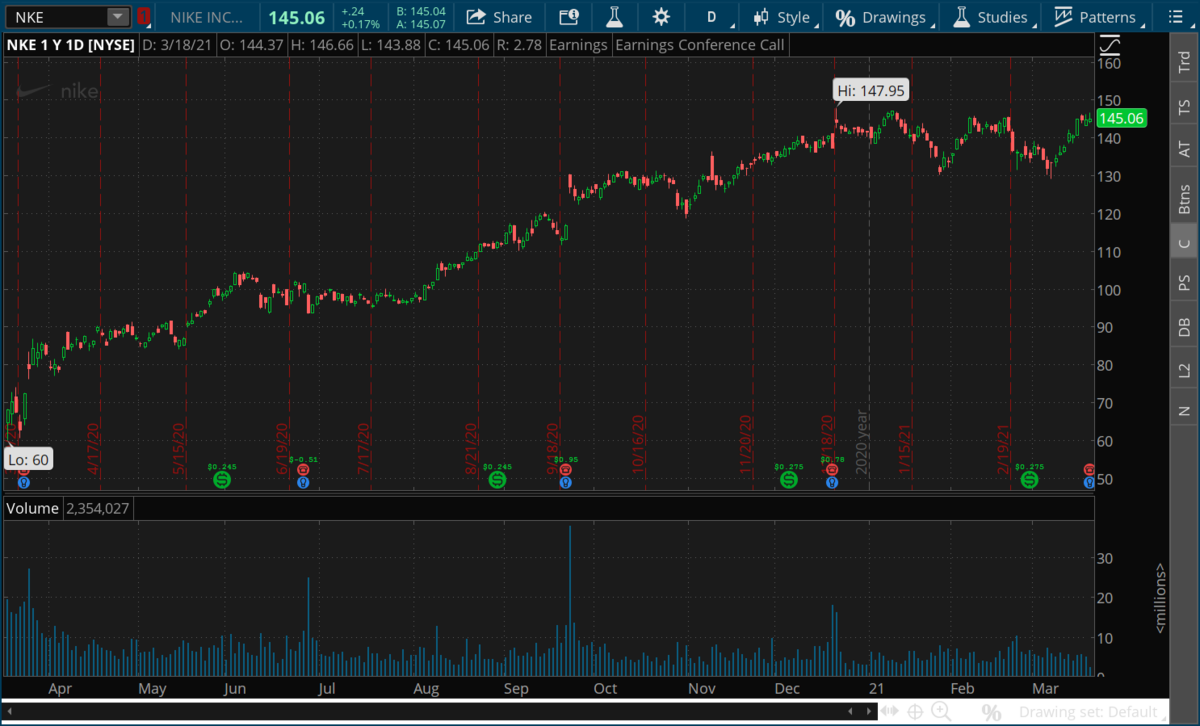
Task: Open the symbol dropdown arrow next to NKE
Action: point(118,17)
